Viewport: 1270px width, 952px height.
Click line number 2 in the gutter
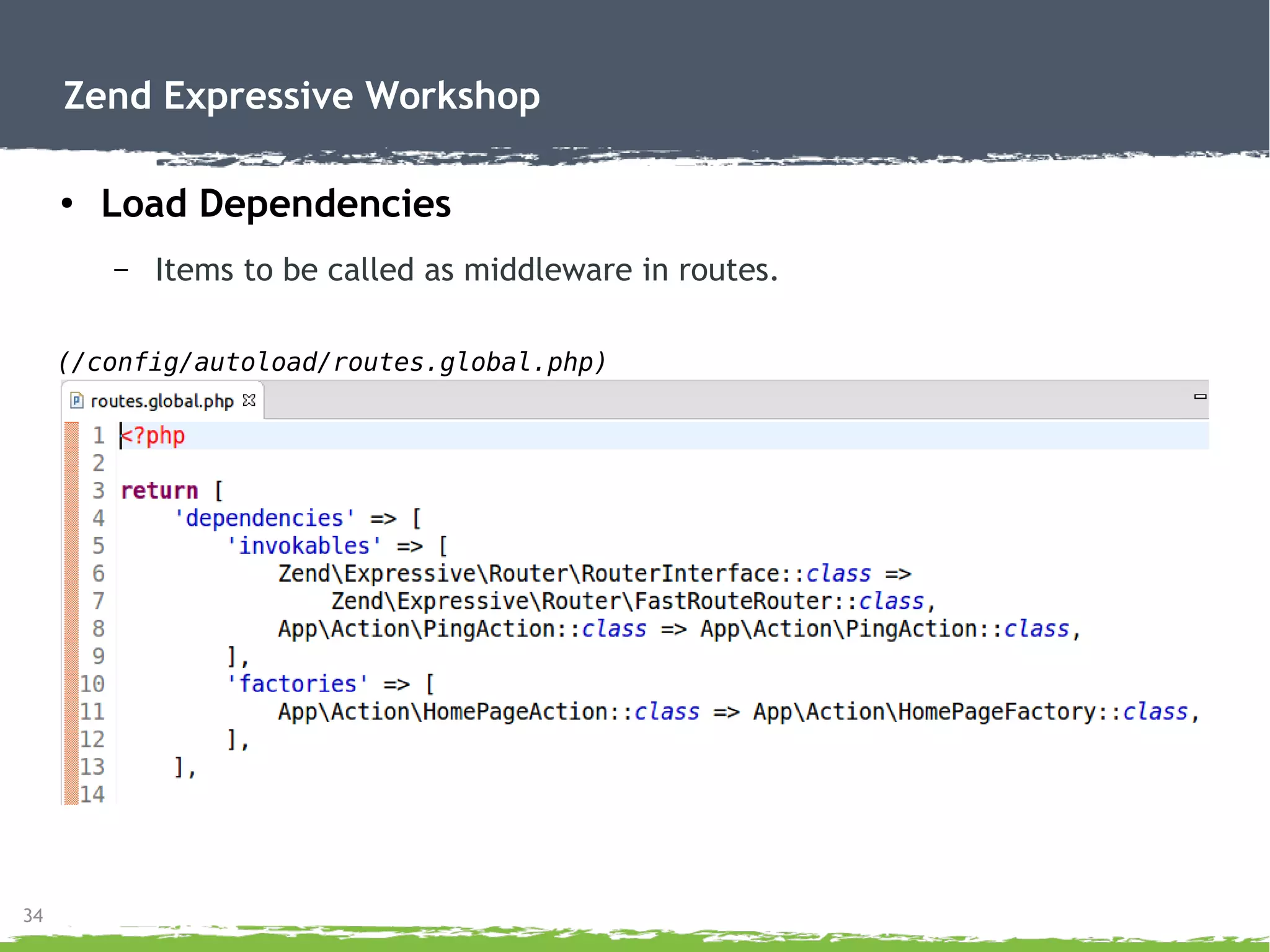pyautogui.click(x=99, y=463)
